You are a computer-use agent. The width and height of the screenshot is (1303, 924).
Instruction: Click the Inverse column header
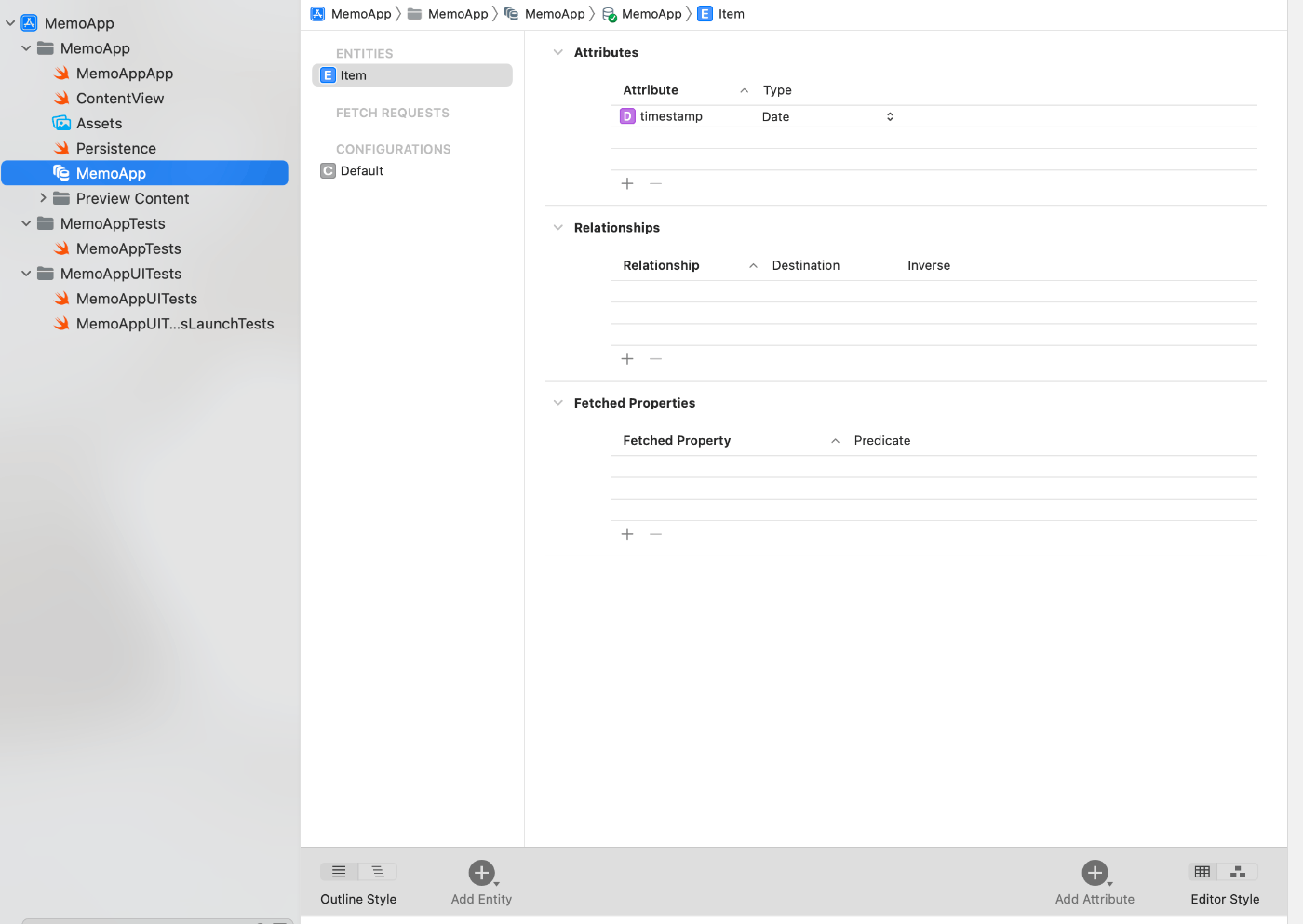929,265
